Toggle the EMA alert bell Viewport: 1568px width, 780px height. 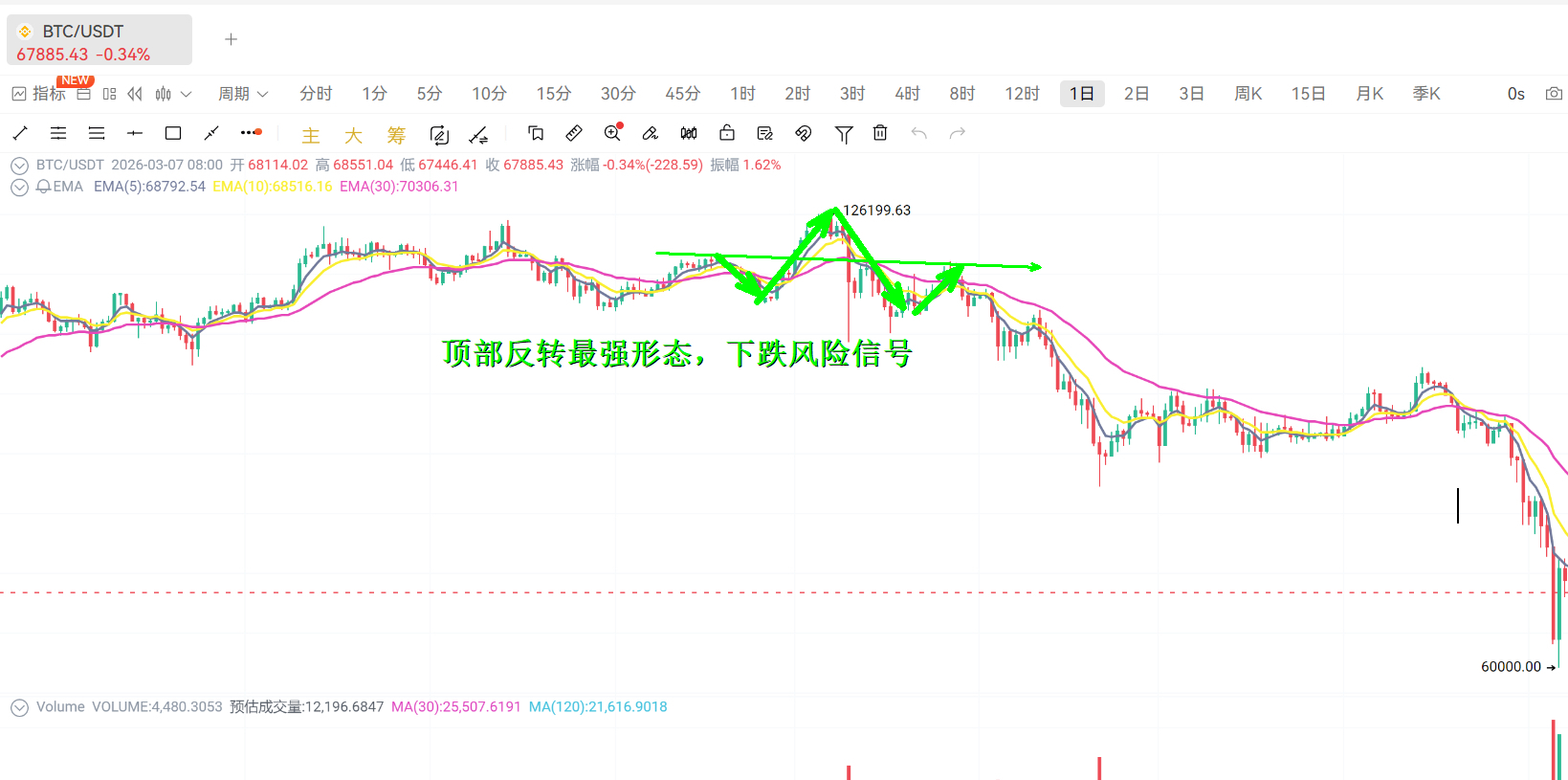43,187
